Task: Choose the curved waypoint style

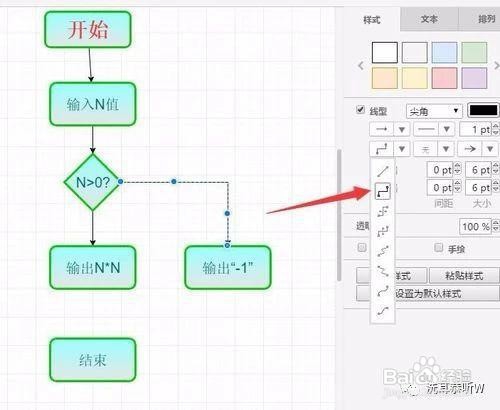Action: [383, 291]
